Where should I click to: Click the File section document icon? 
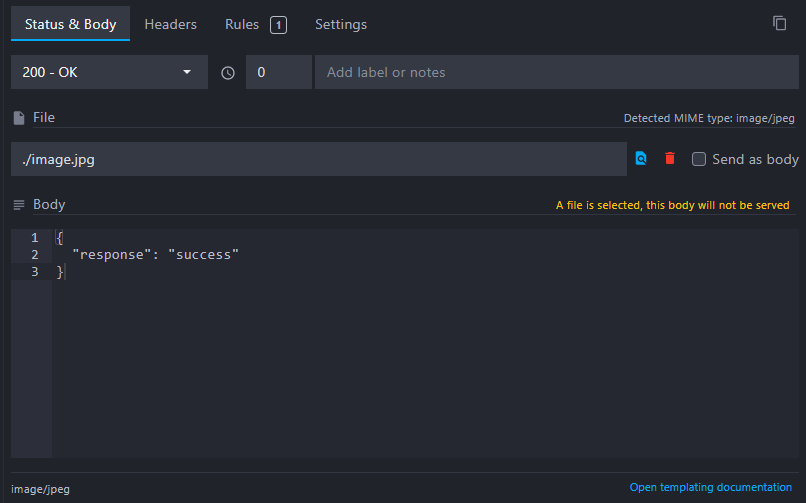[x=19, y=118]
